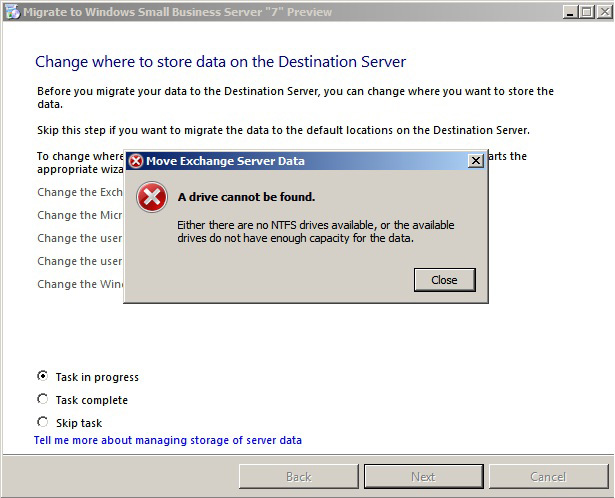Screen dimensions: 615x498
Task: Choose the Task complete radio button
Action: coord(42,399)
